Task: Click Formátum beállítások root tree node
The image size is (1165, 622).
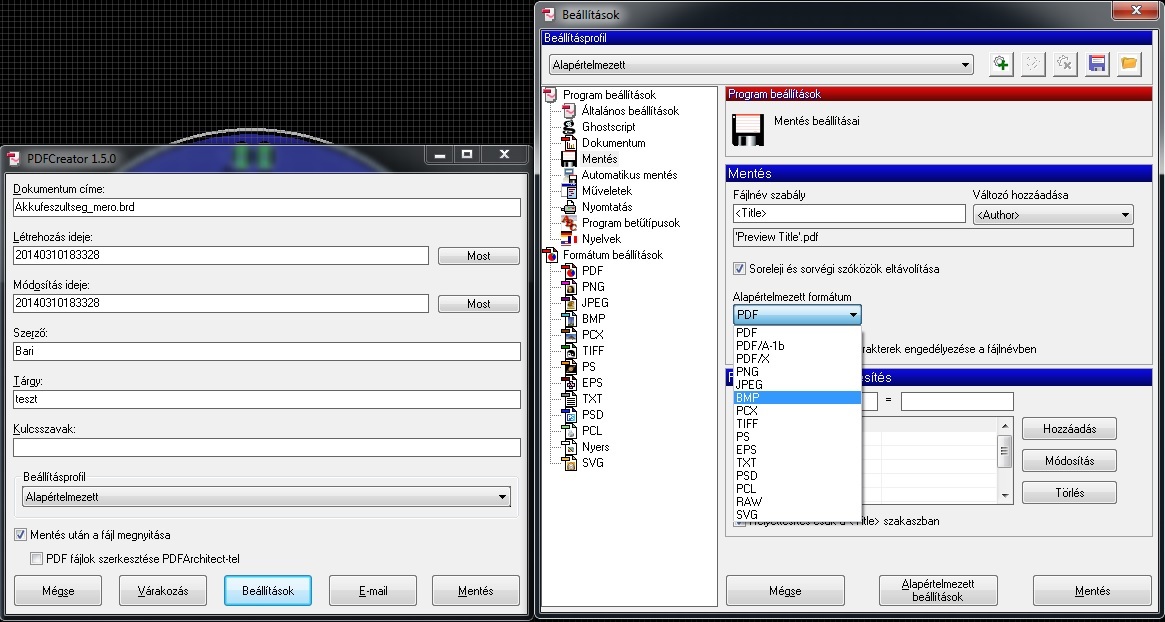Action: pyautogui.click(x=613, y=255)
